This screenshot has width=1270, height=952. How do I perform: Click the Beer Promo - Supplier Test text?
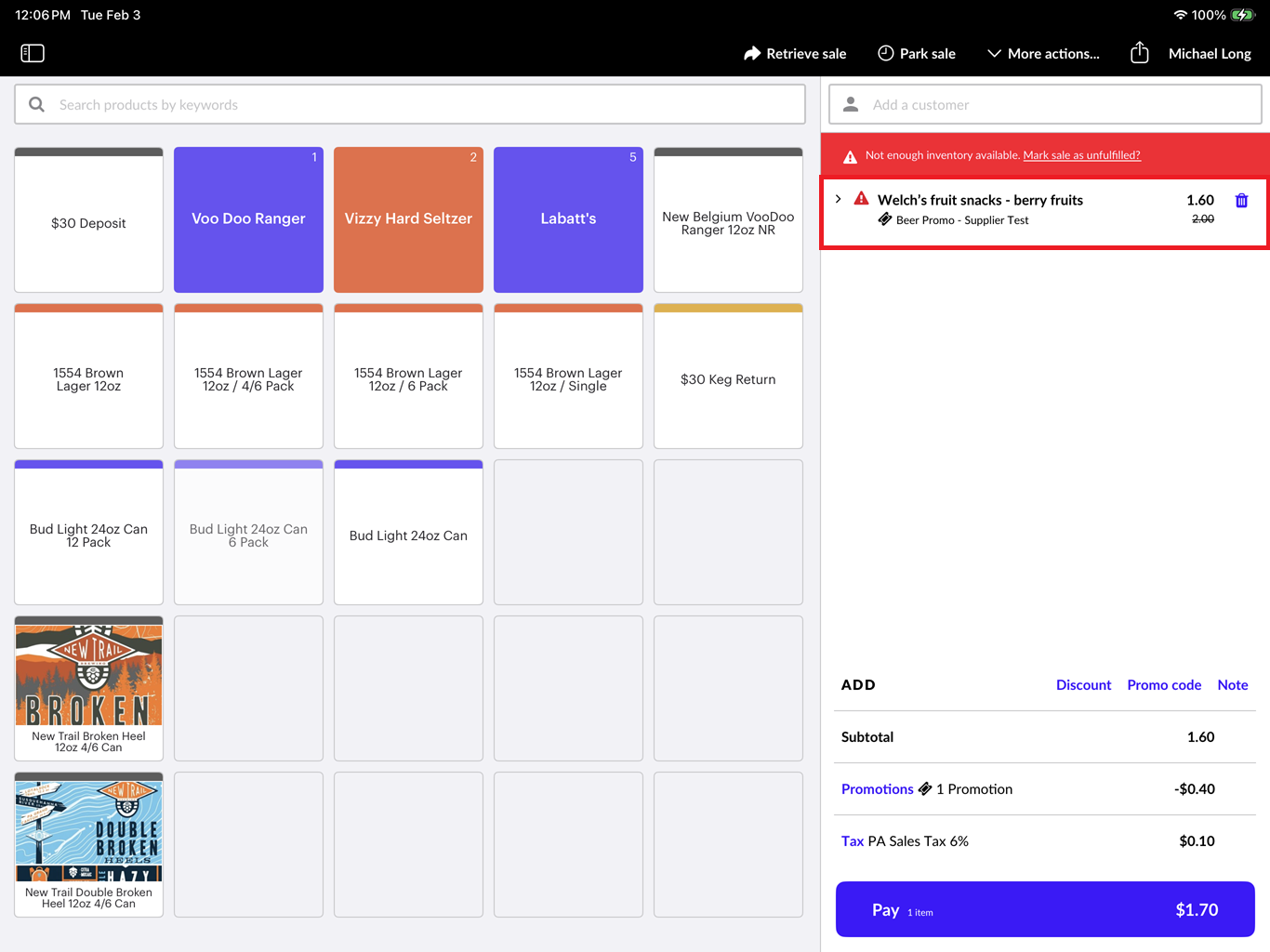(x=962, y=220)
